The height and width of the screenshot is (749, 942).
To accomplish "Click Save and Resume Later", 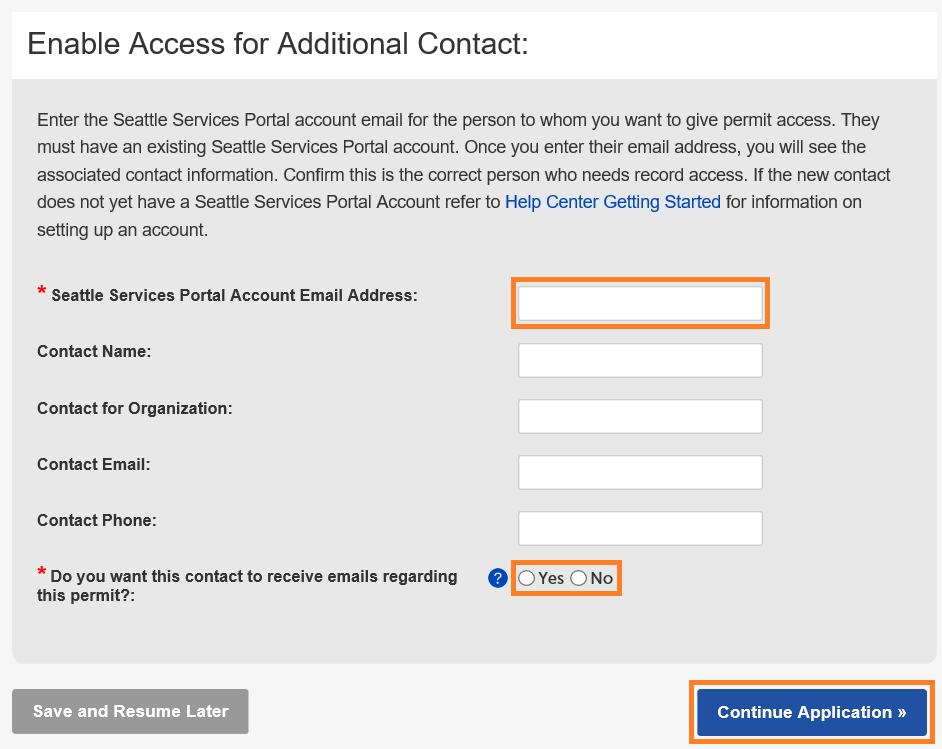I will tap(129, 711).
